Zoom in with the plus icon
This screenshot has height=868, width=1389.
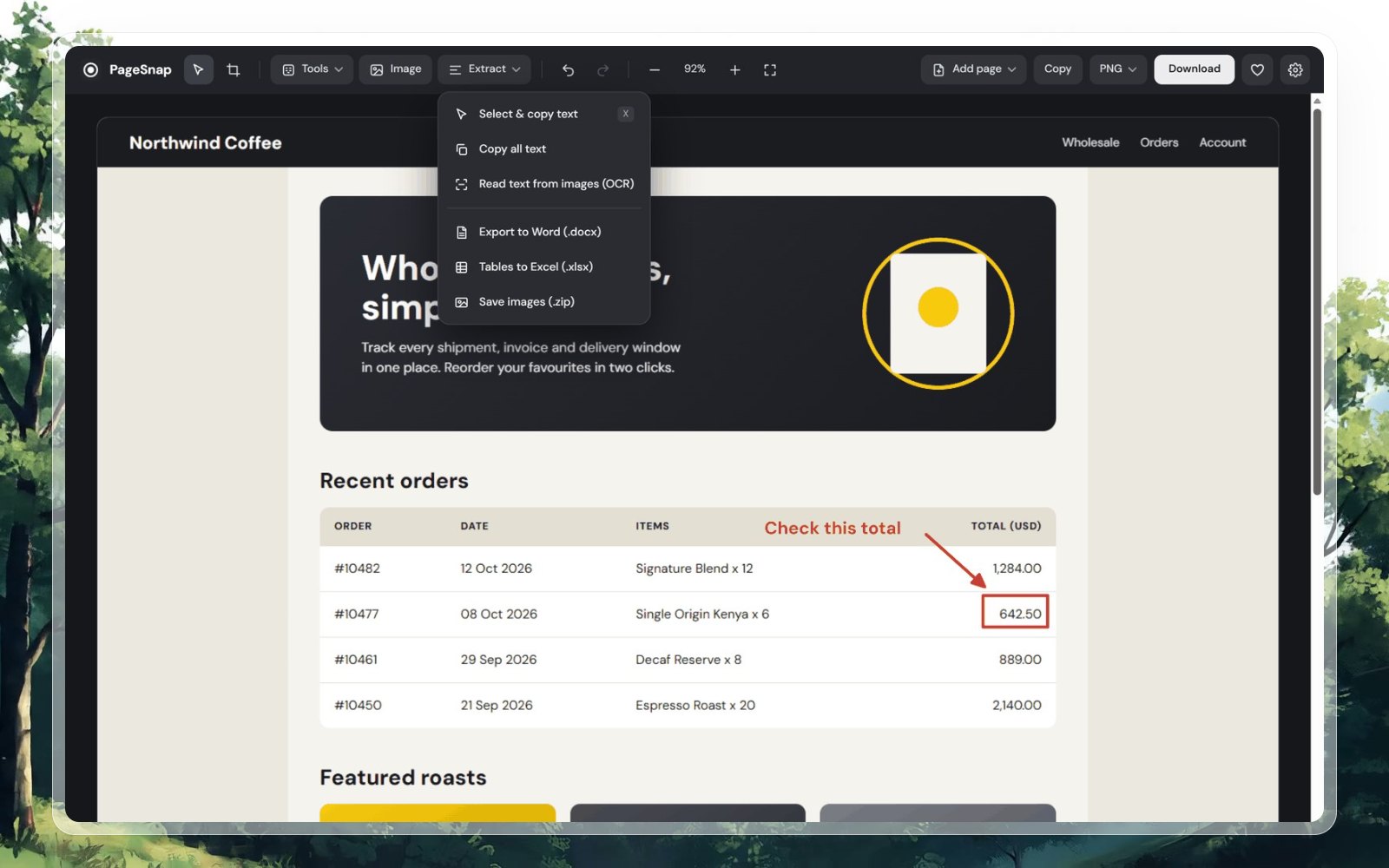pyautogui.click(x=734, y=69)
